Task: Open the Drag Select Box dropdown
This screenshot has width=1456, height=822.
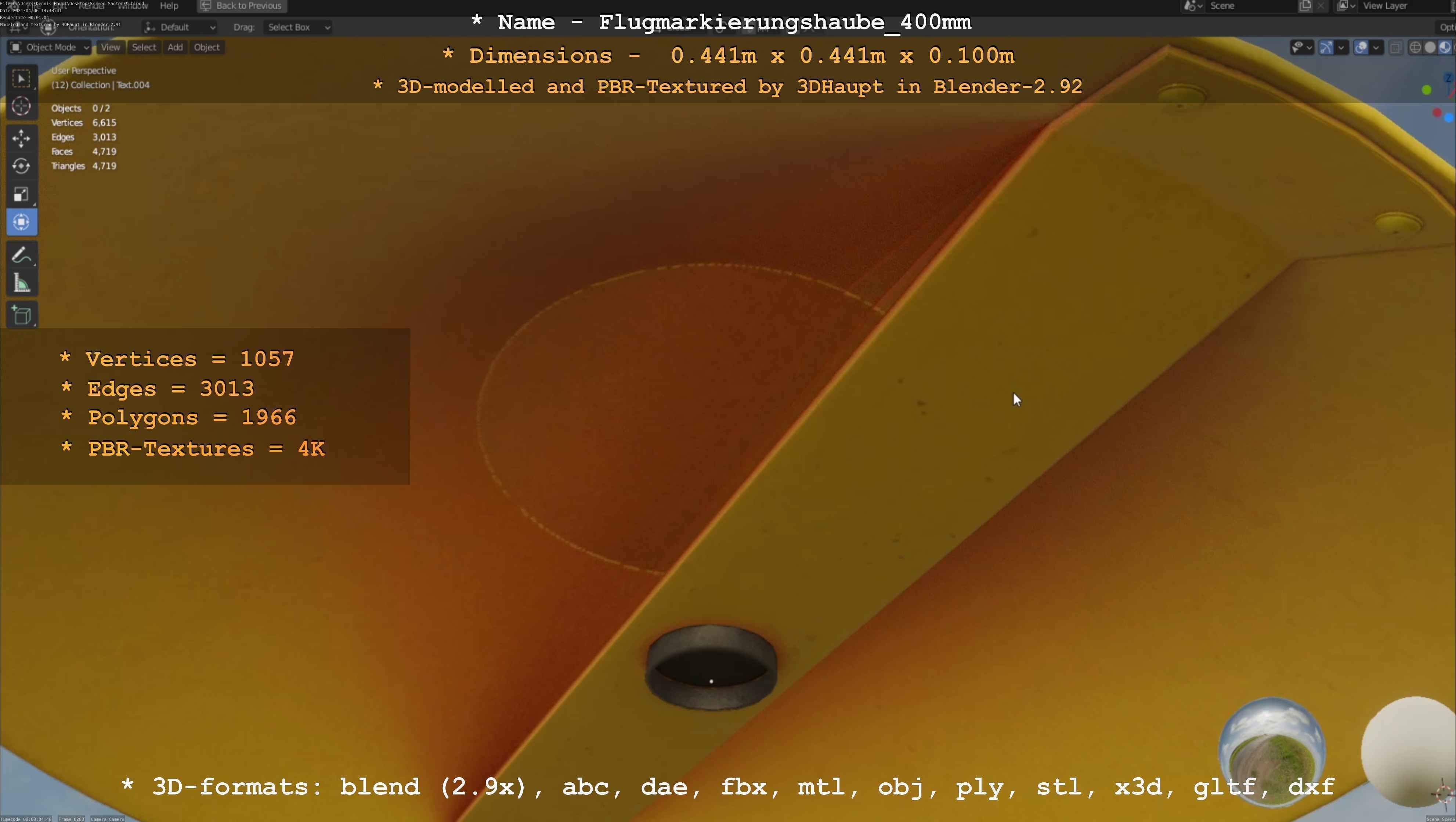Action: (x=298, y=27)
